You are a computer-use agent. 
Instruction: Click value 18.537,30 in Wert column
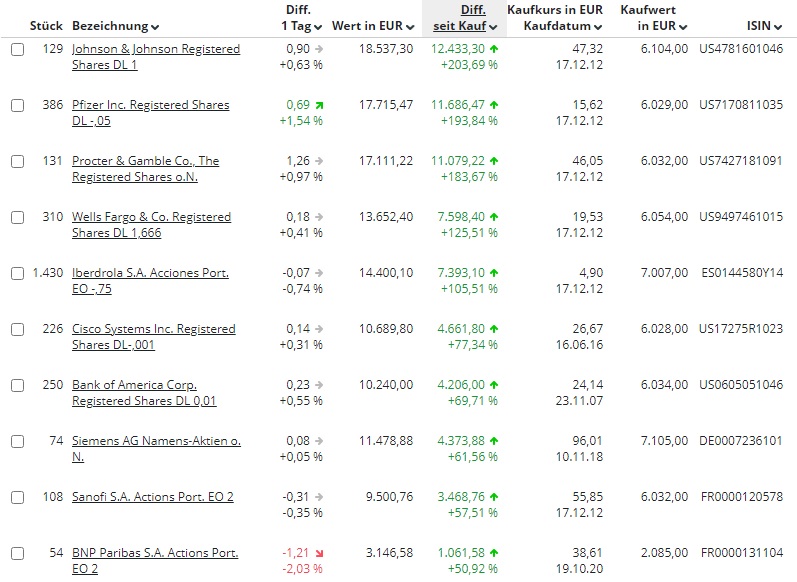tap(386, 49)
